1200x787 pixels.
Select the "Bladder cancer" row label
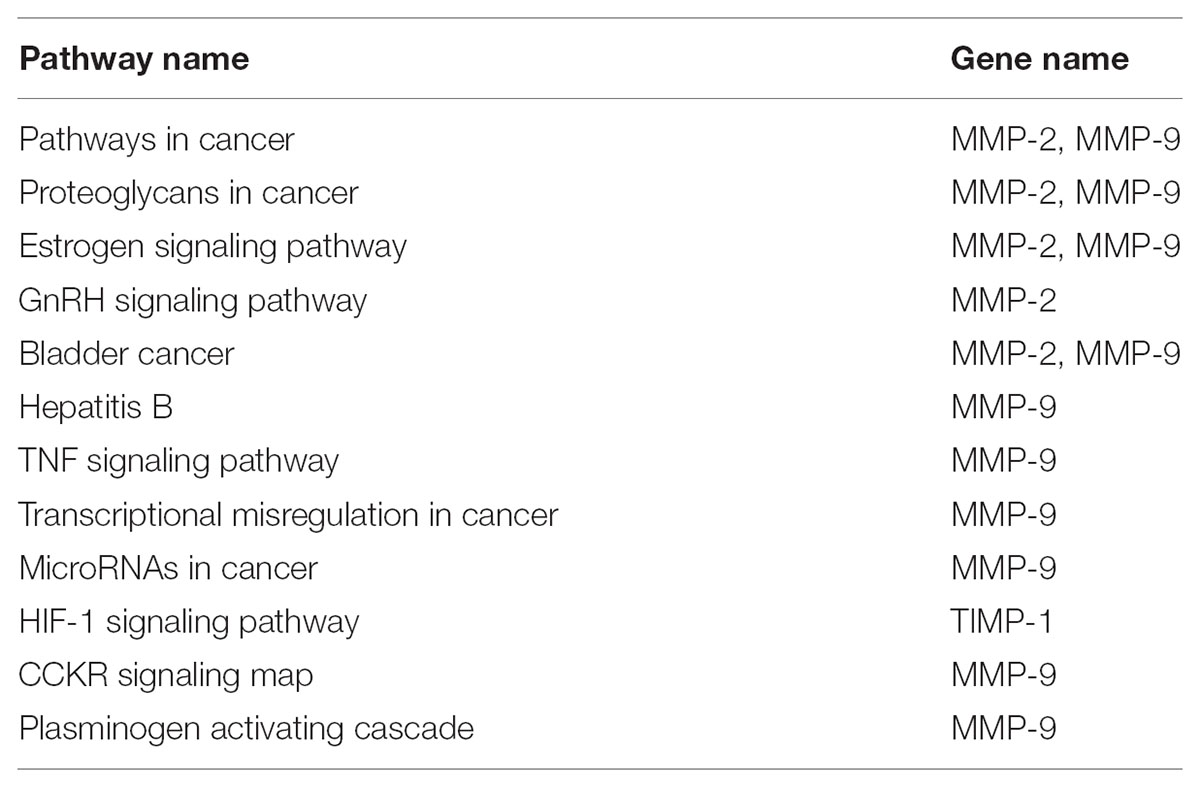[127, 353]
